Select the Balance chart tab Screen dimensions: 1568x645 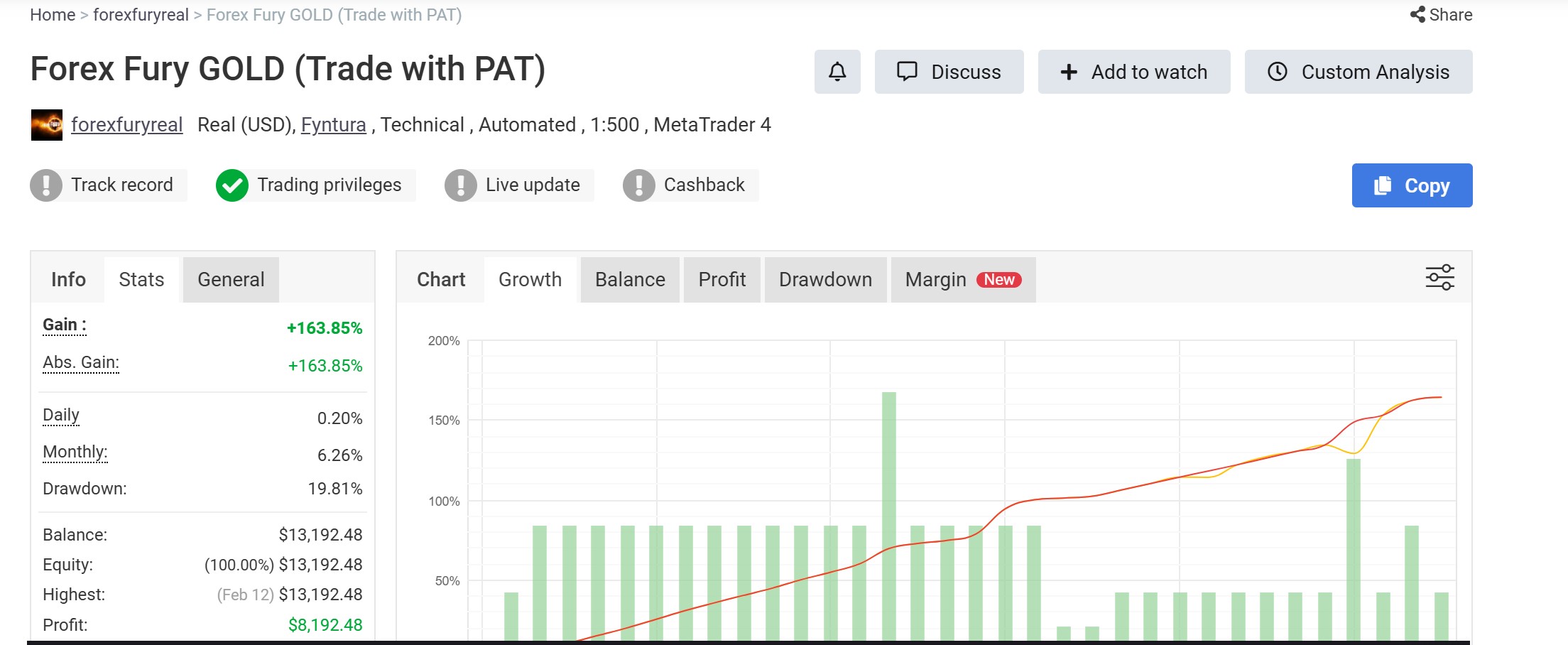[x=629, y=279]
